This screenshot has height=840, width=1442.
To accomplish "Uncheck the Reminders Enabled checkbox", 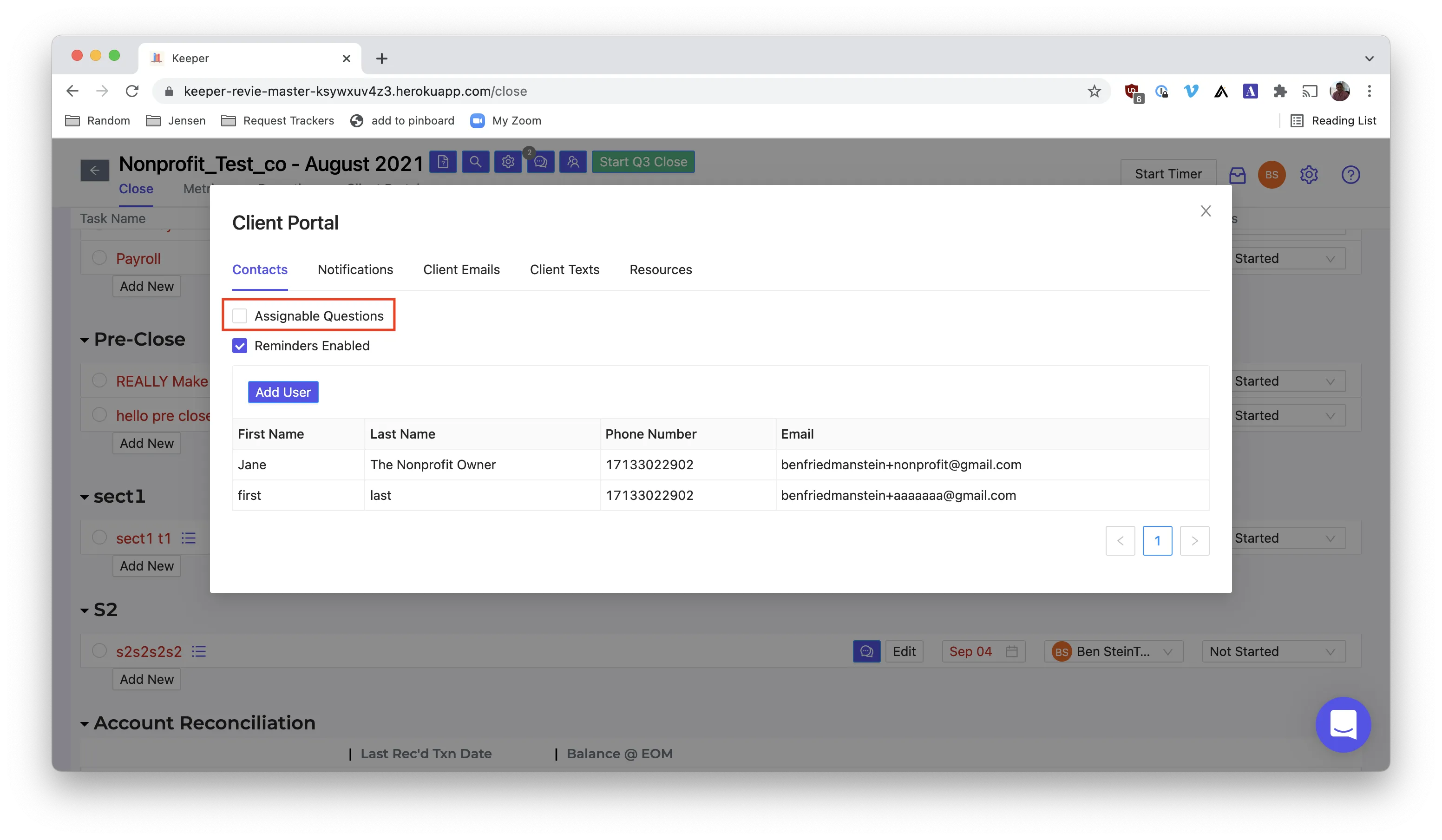I will coord(240,346).
